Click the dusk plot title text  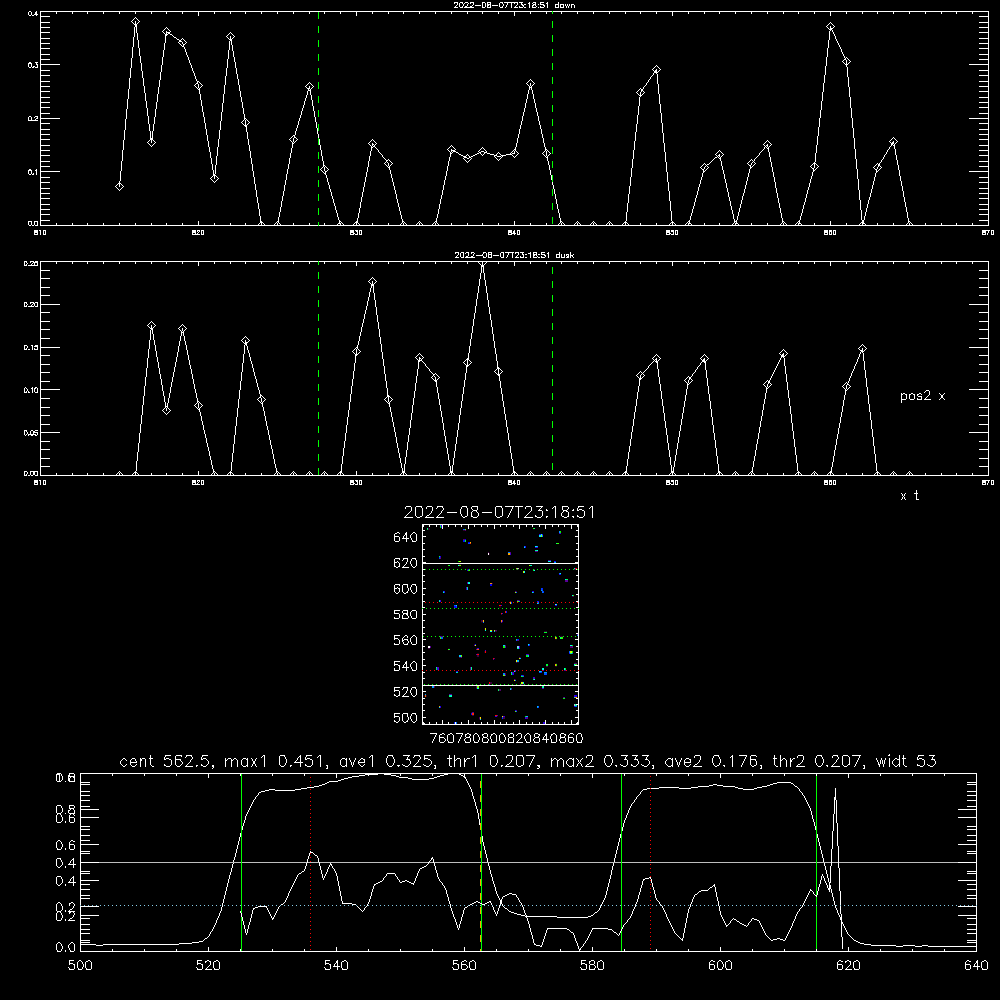tap(514, 255)
